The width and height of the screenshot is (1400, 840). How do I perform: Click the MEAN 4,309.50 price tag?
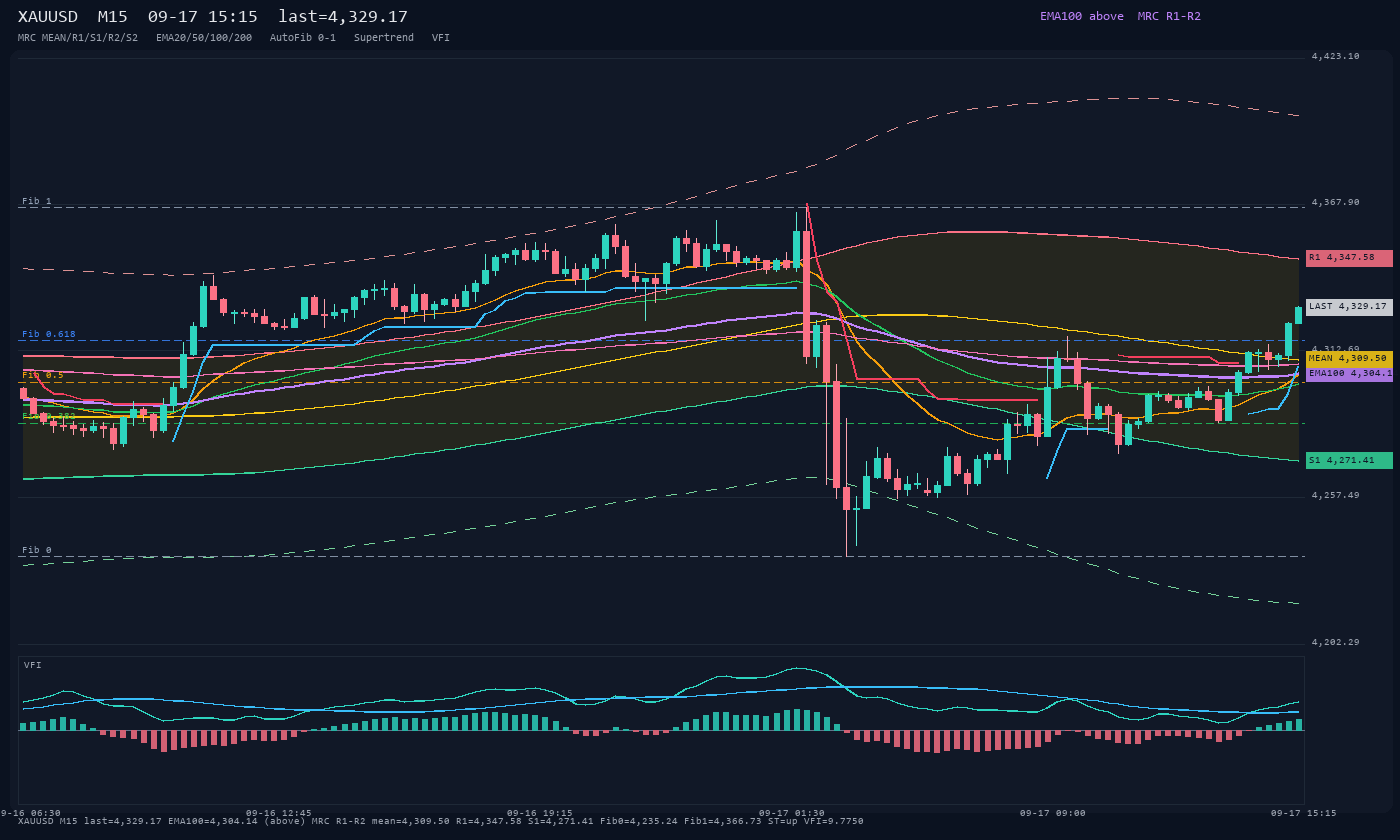(1349, 358)
